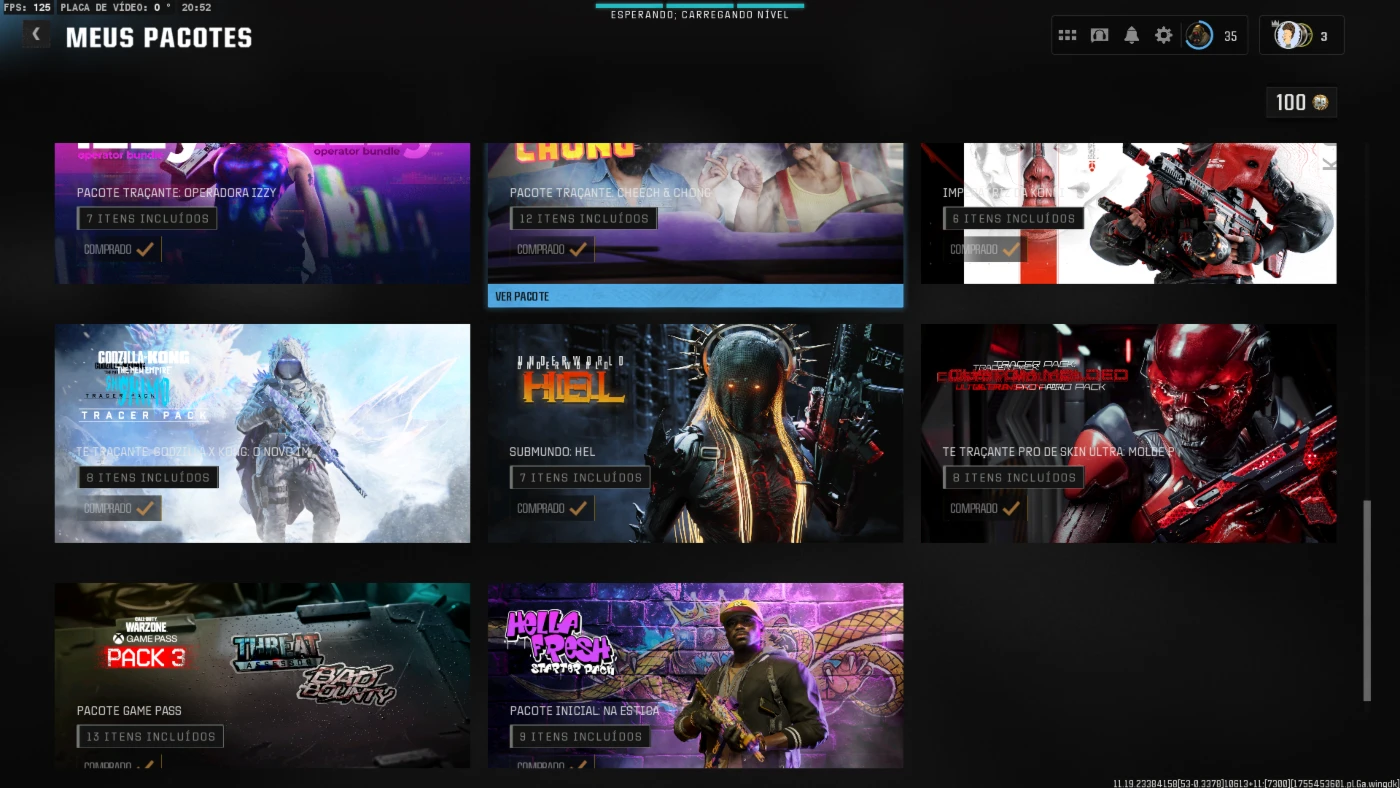Screen dimensions: 1400x788
Task: Open settings with the gear icon
Action: point(1163,35)
